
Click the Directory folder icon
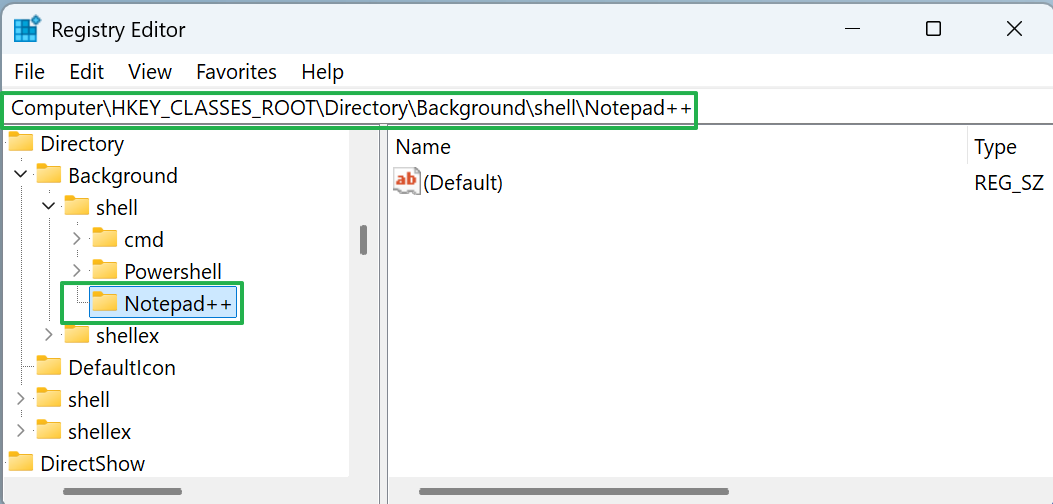point(20,143)
